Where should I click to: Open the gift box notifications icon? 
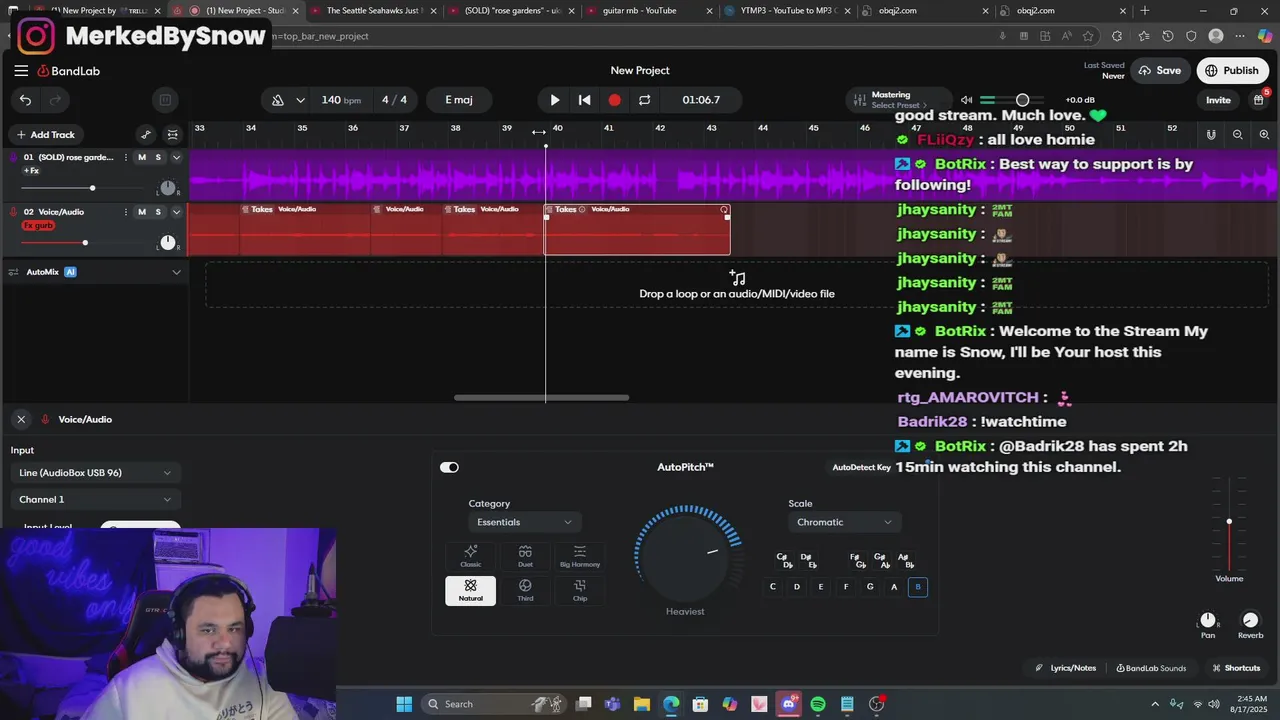[1259, 100]
